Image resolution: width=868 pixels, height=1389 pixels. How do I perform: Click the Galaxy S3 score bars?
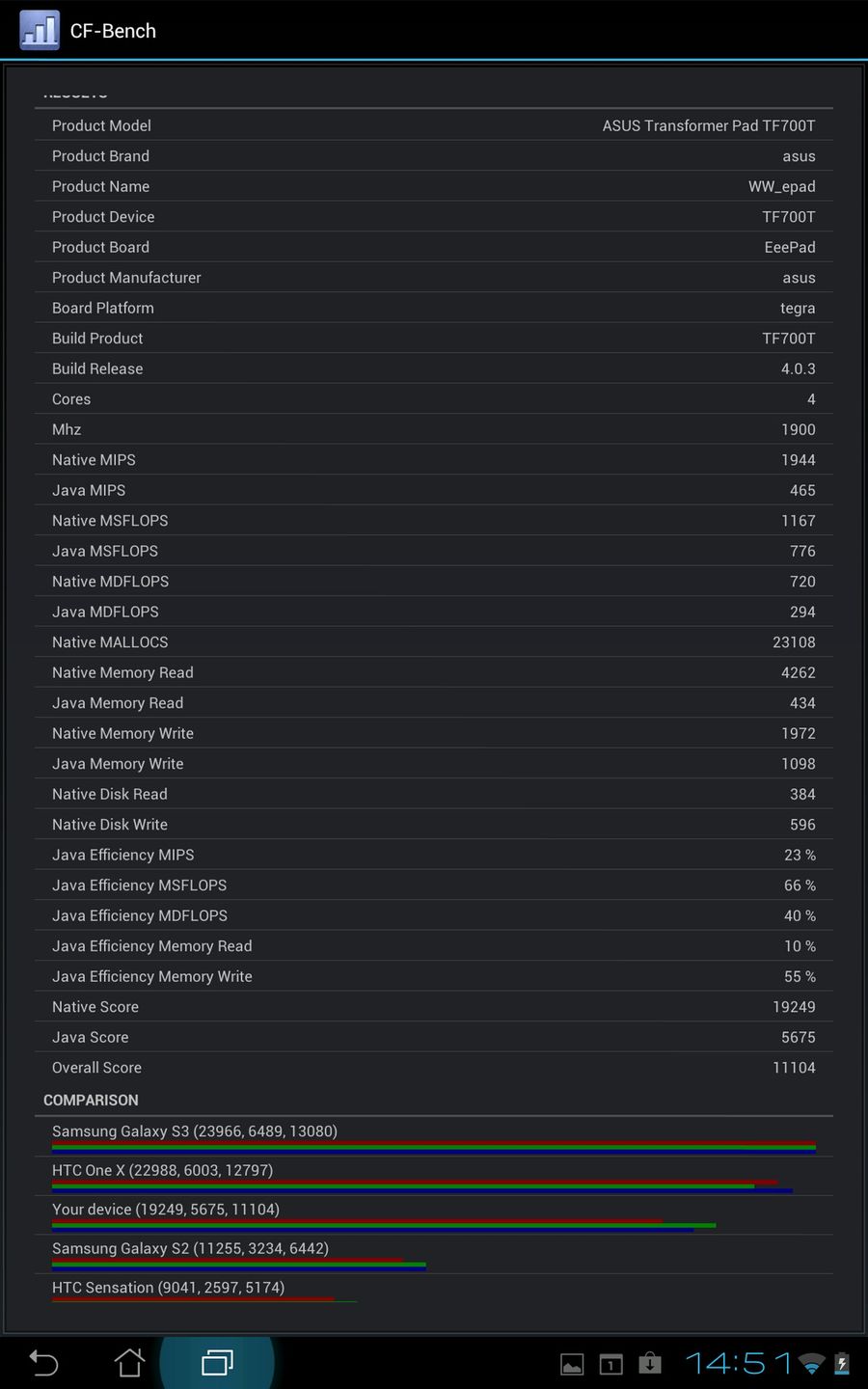(x=434, y=1147)
